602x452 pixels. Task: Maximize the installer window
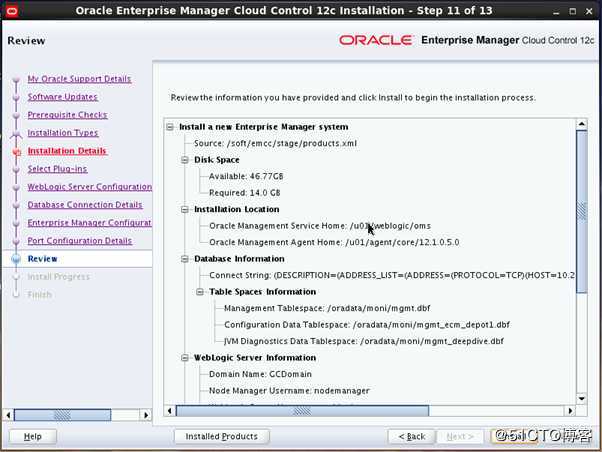[572, 12]
